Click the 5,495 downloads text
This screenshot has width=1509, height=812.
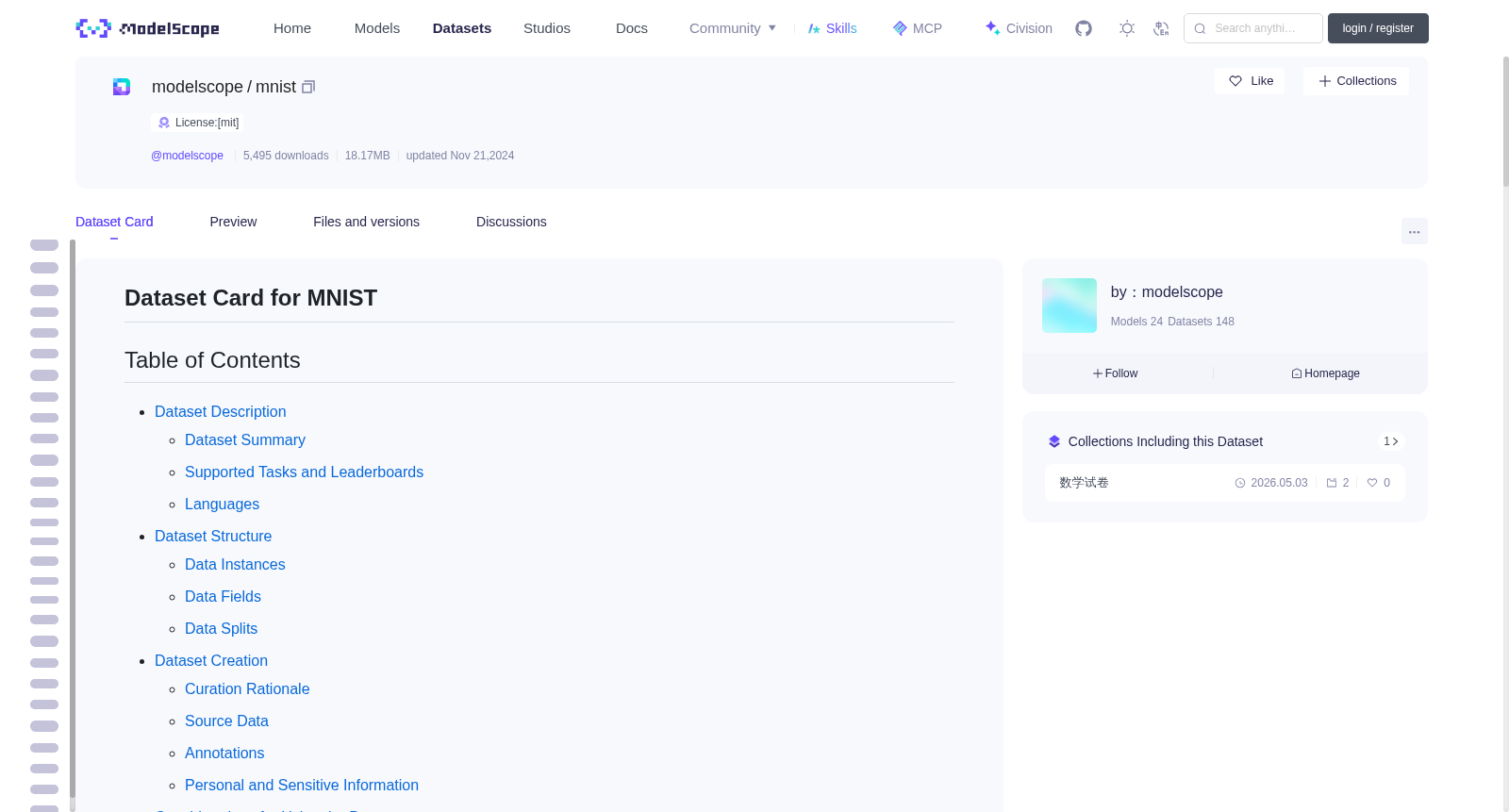pos(286,156)
